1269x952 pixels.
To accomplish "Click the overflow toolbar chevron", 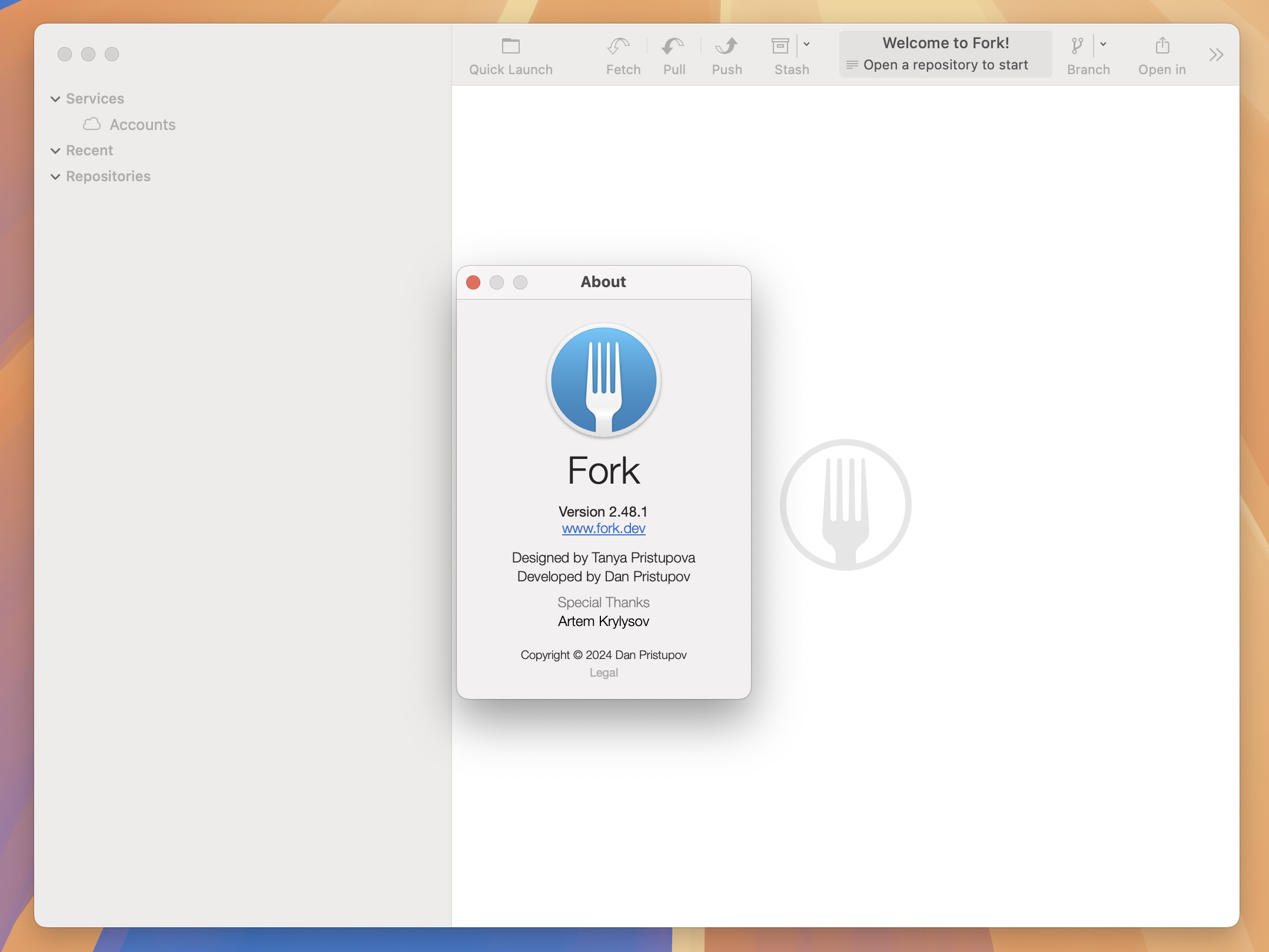I will click(x=1216, y=55).
